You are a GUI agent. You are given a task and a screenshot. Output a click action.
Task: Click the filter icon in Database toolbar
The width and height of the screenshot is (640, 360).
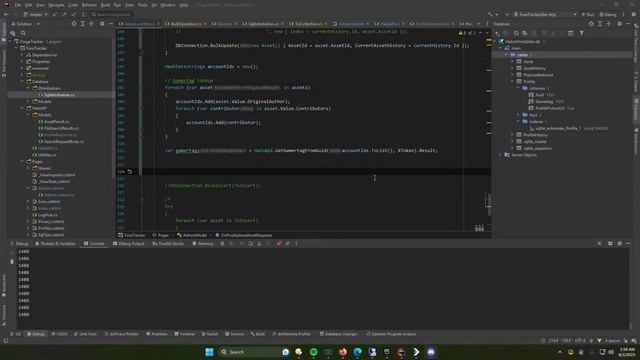[x=582, y=33]
